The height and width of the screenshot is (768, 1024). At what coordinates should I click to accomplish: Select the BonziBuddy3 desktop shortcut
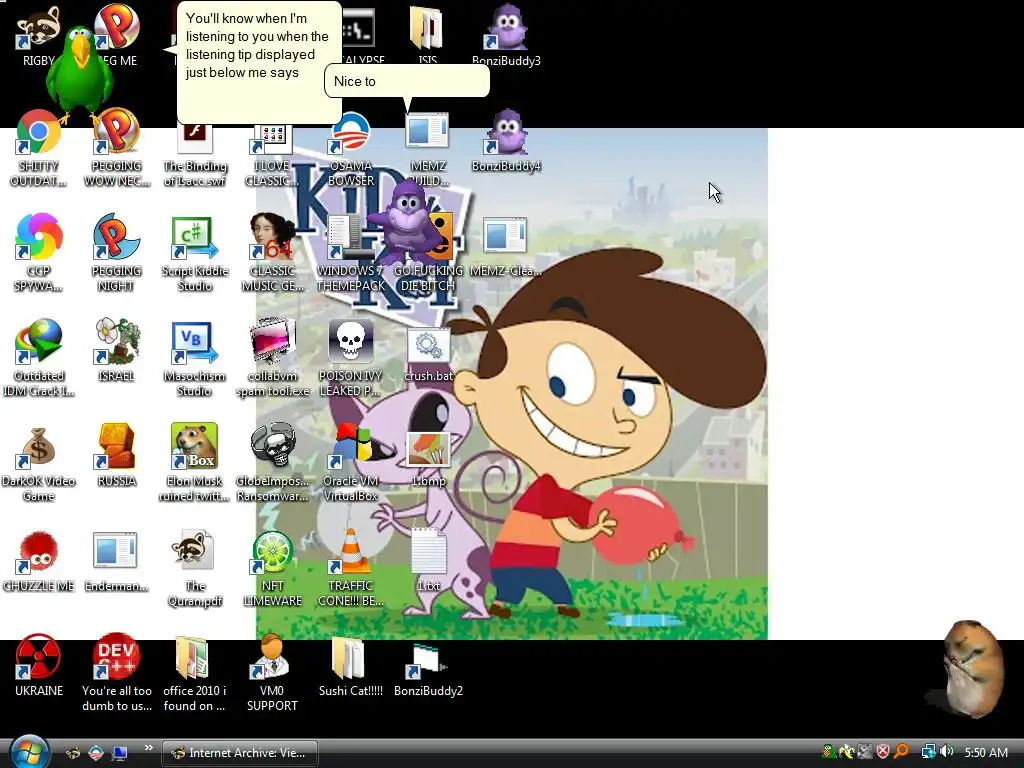[506, 36]
